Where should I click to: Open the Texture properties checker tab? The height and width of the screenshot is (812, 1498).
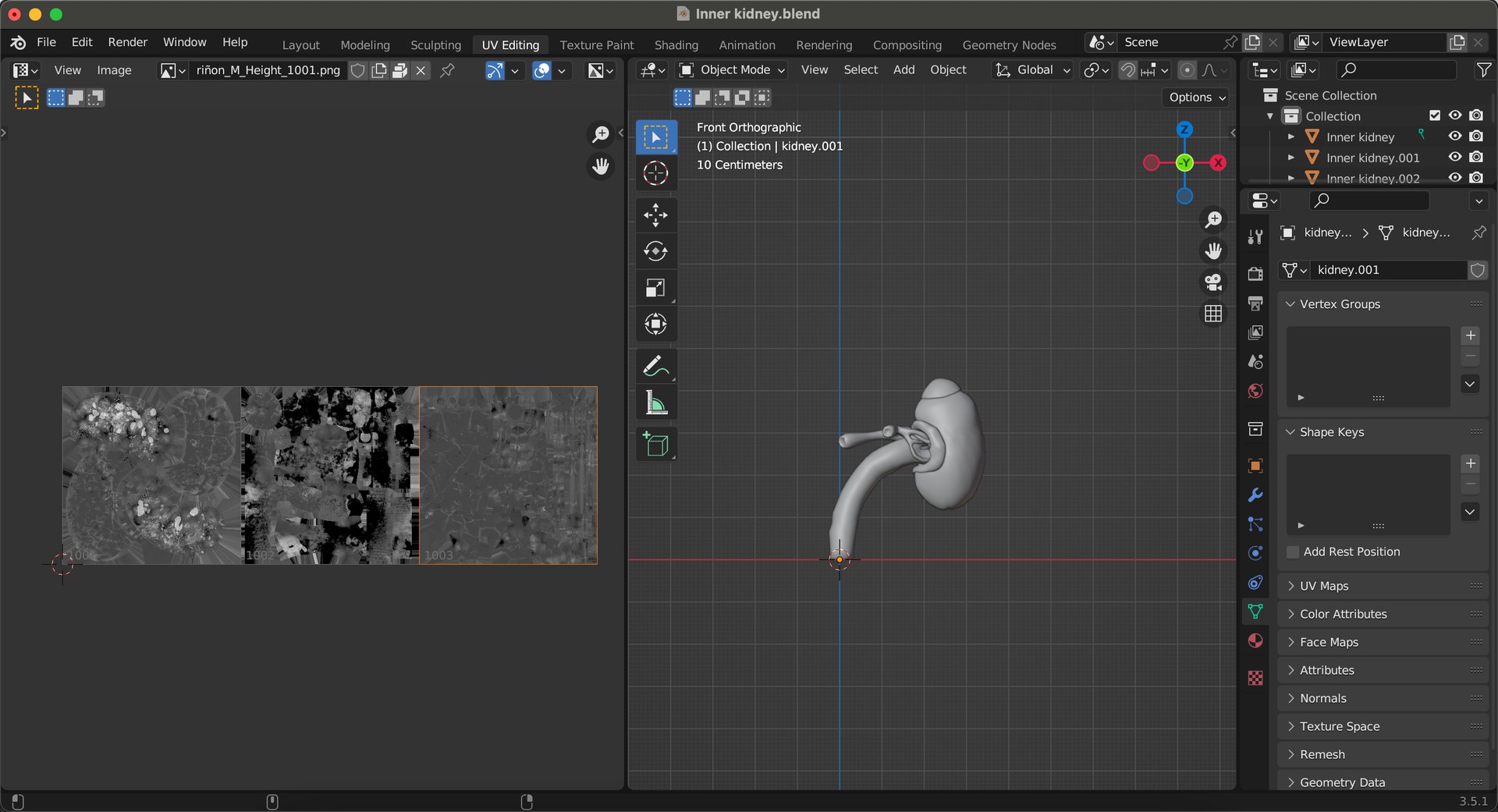point(1255,677)
